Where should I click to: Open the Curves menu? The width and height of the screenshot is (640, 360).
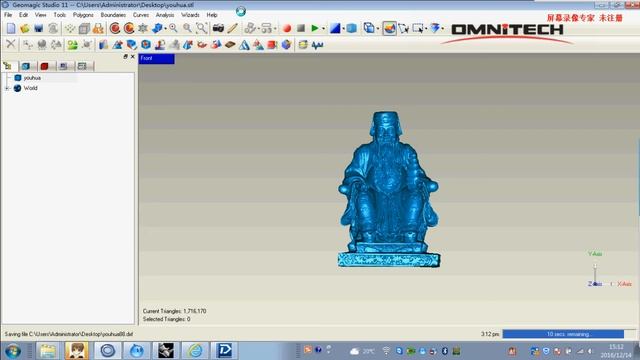(141, 15)
